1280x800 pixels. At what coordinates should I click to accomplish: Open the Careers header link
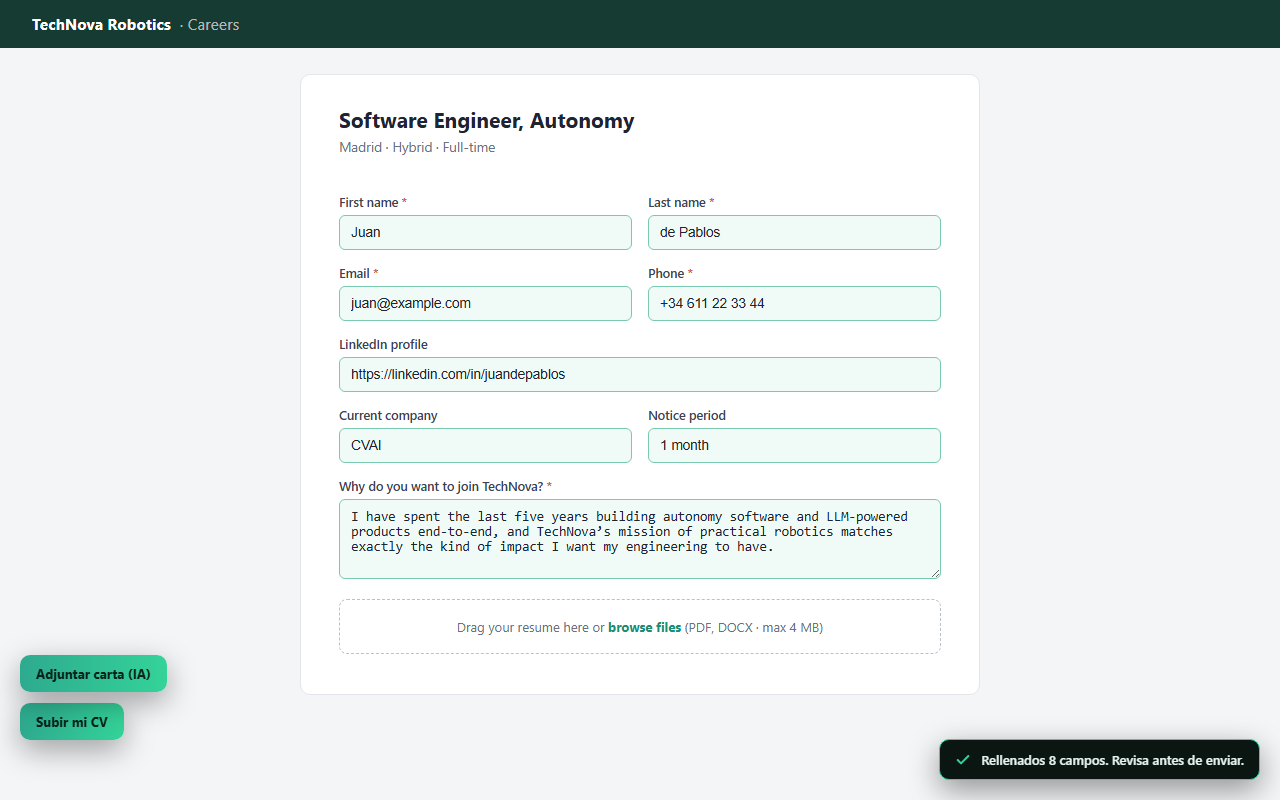click(x=213, y=24)
